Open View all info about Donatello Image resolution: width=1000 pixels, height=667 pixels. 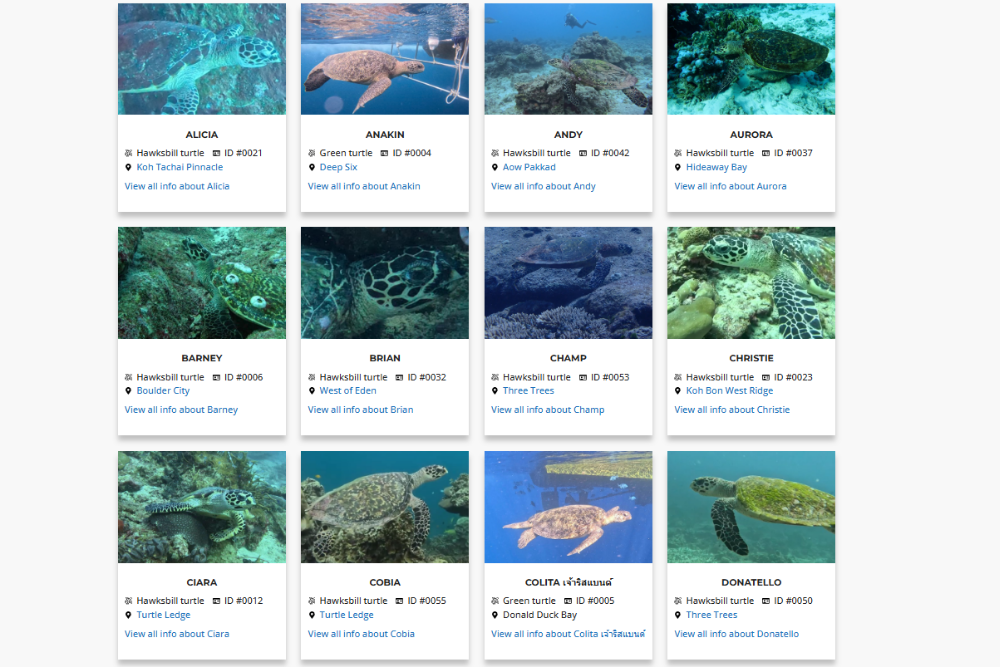point(737,634)
